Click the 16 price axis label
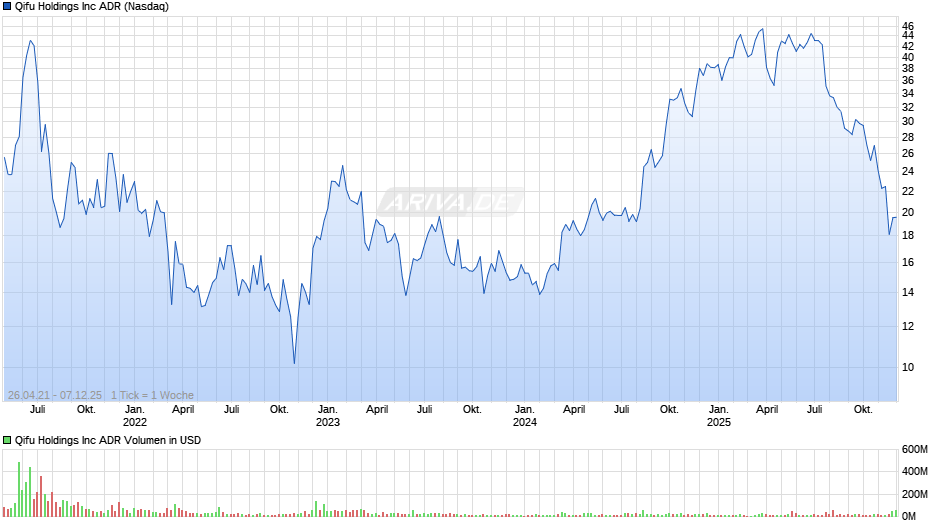The height and width of the screenshot is (526, 940). (908, 262)
